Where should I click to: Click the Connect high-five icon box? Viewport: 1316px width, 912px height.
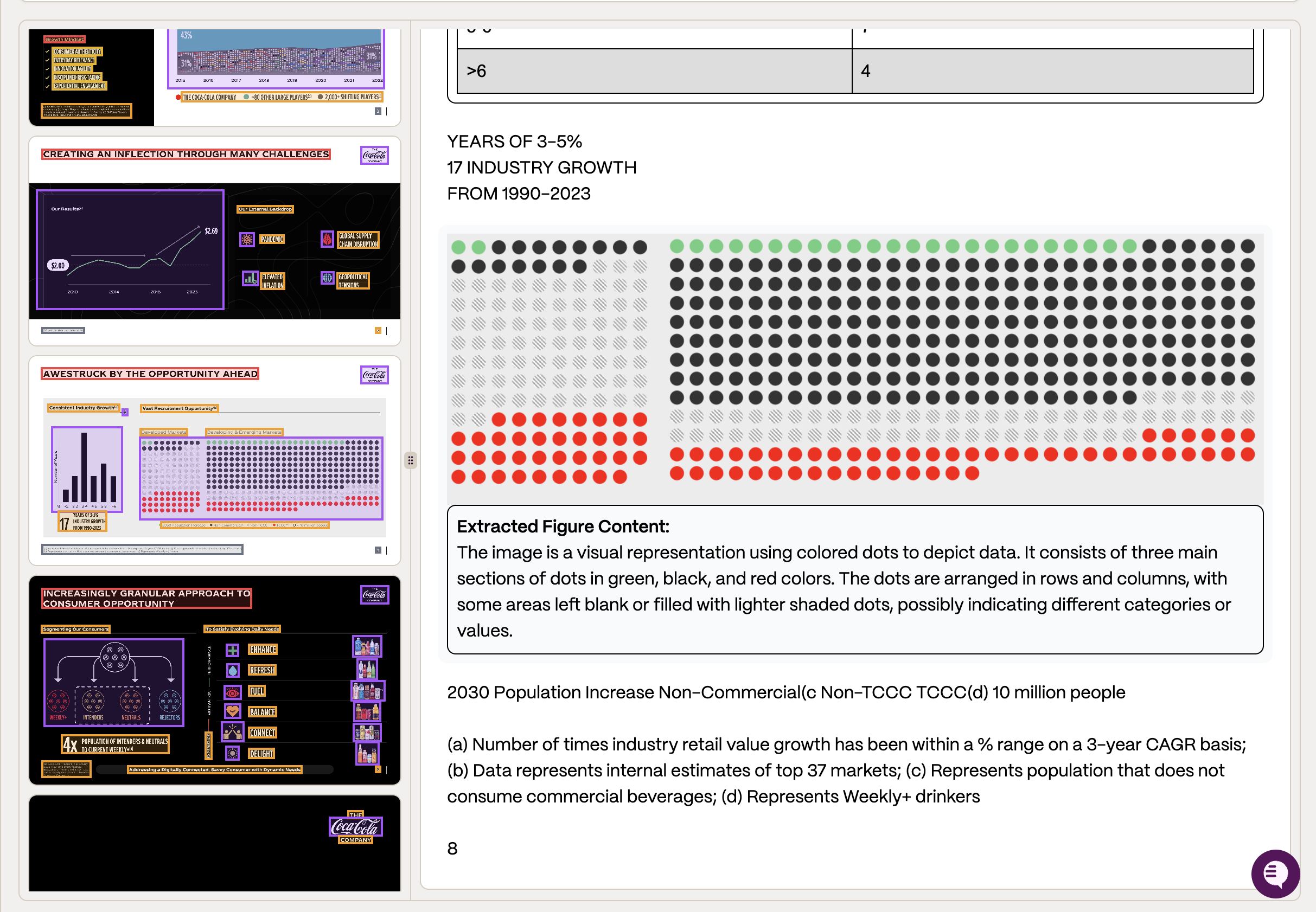pyautogui.click(x=232, y=733)
